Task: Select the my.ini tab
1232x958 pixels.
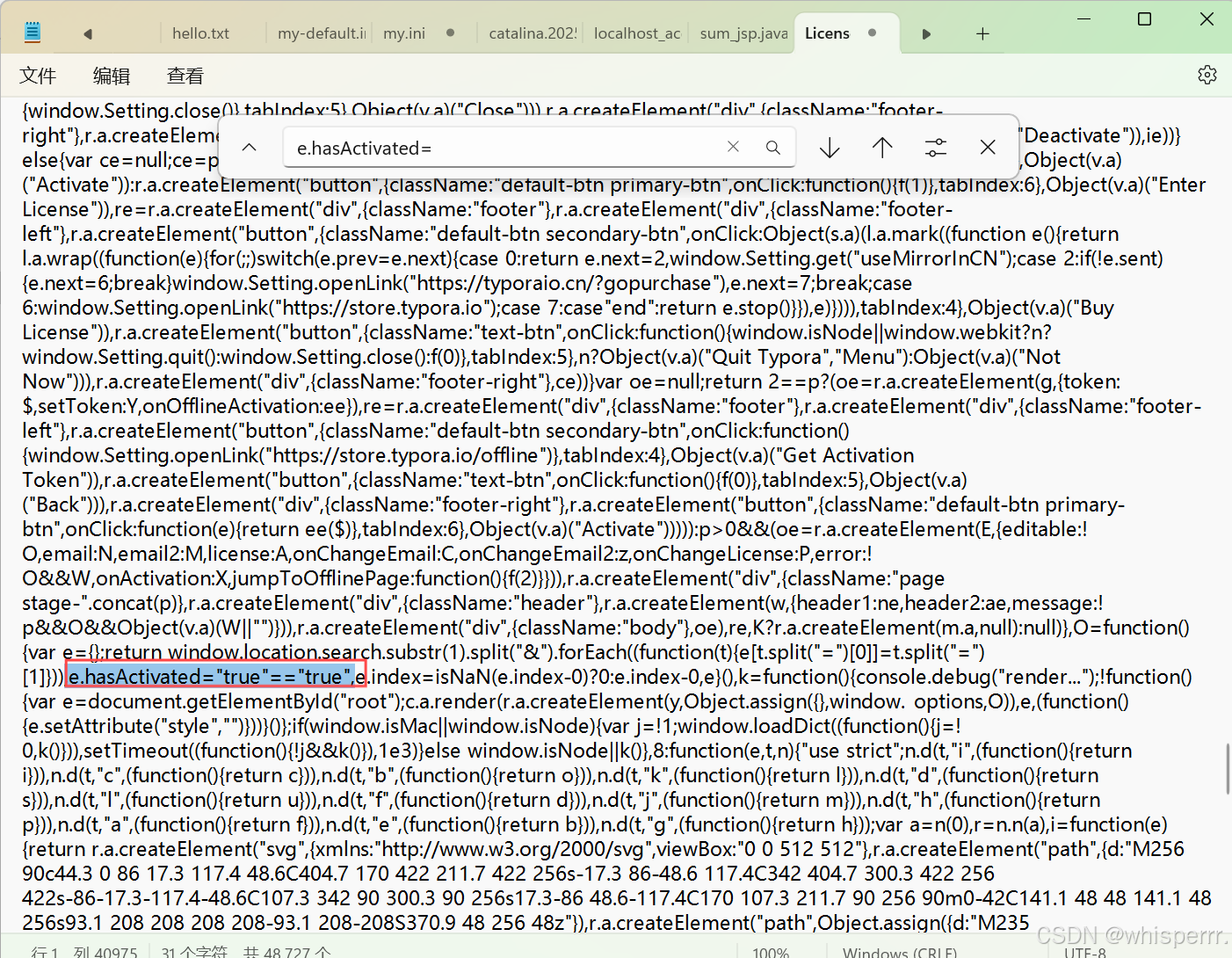Action: tap(404, 33)
